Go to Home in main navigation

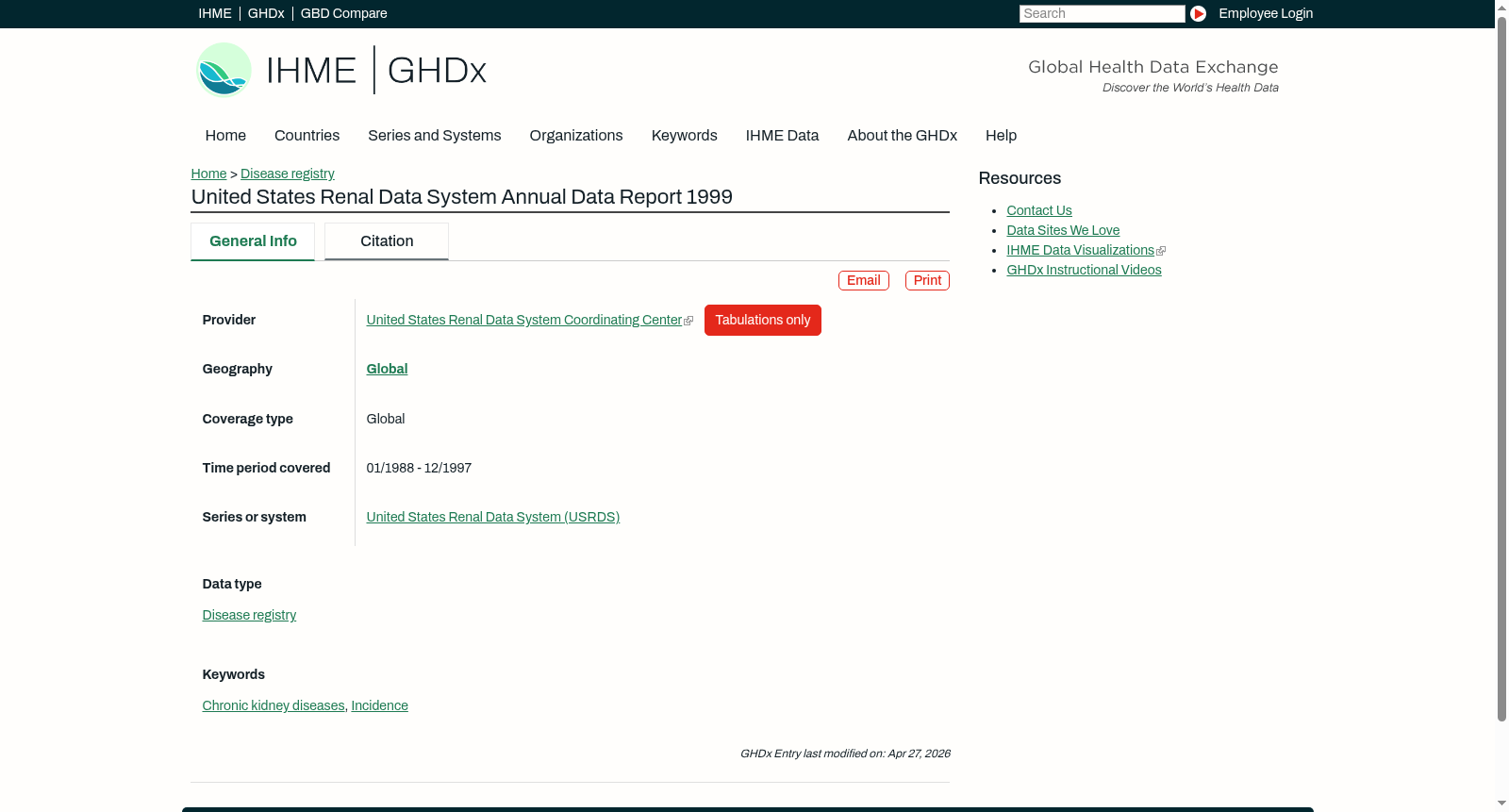pyautogui.click(x=225, y=136)
